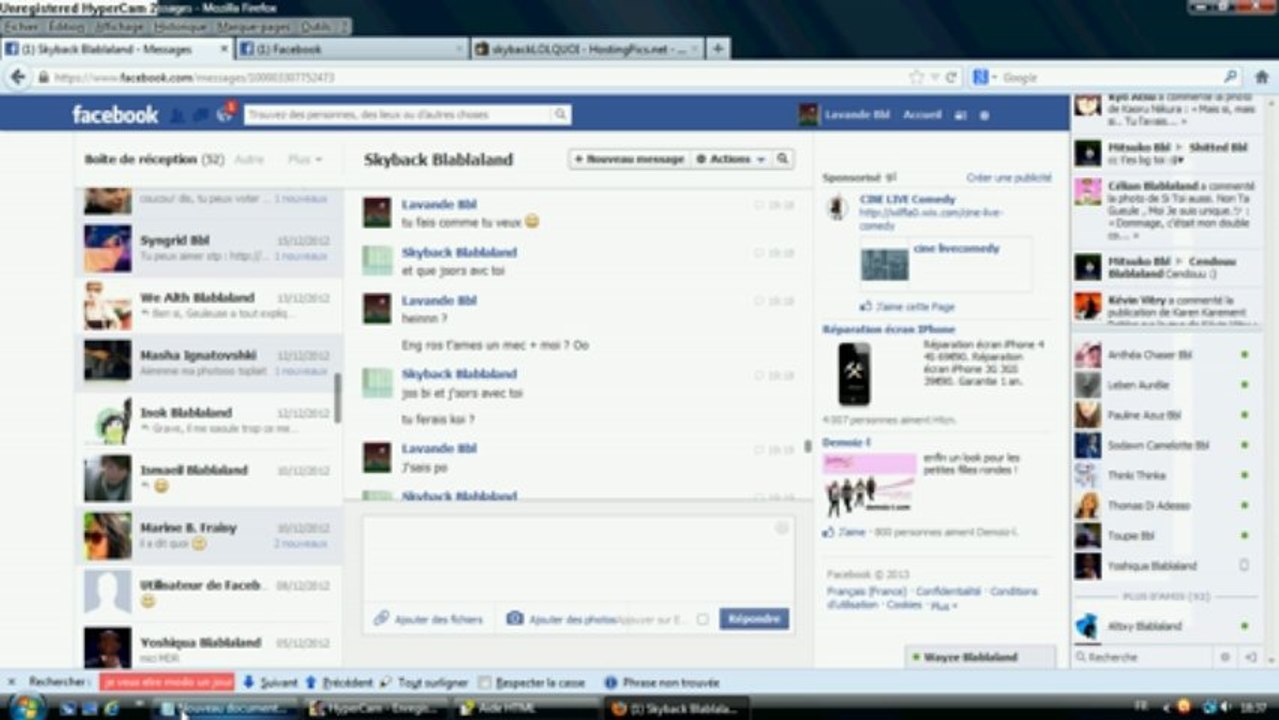Viewport: 1279px width, 720px height.
Task: Open the Historique menu
Action: (181, 27)
